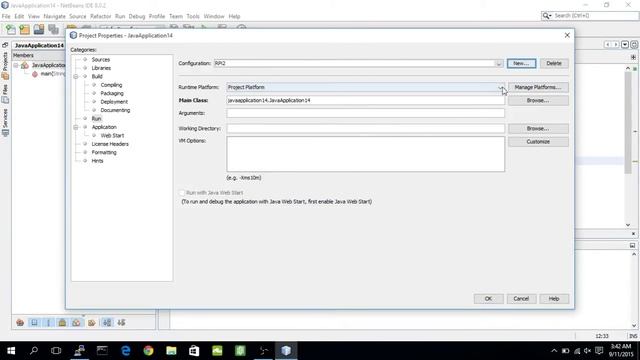Select the Compiling category
Image resolution: width=640 pixels, height=360 pixels.
[111, 85]
